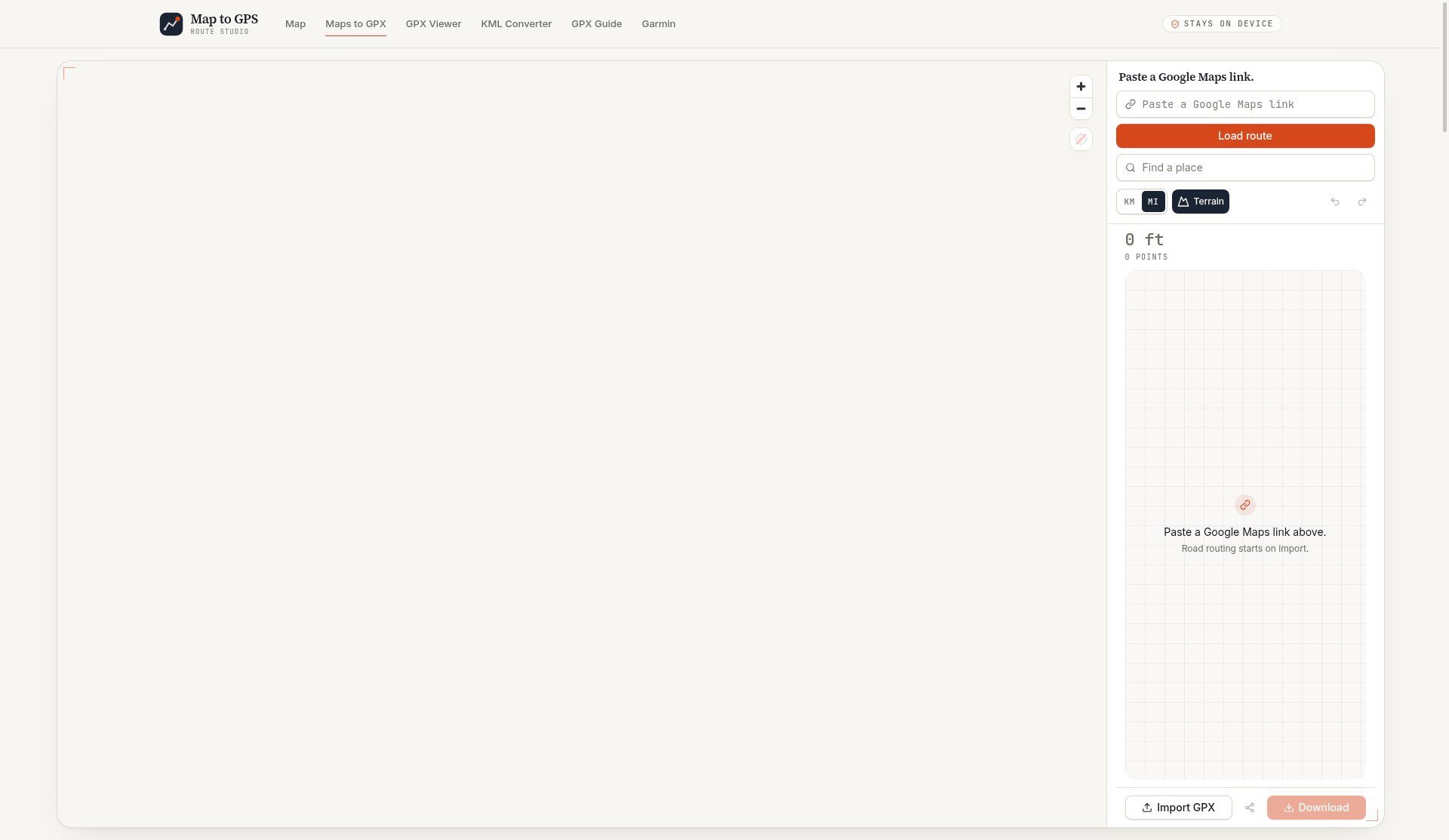Open the KML Converter page

tap(516, 24)
